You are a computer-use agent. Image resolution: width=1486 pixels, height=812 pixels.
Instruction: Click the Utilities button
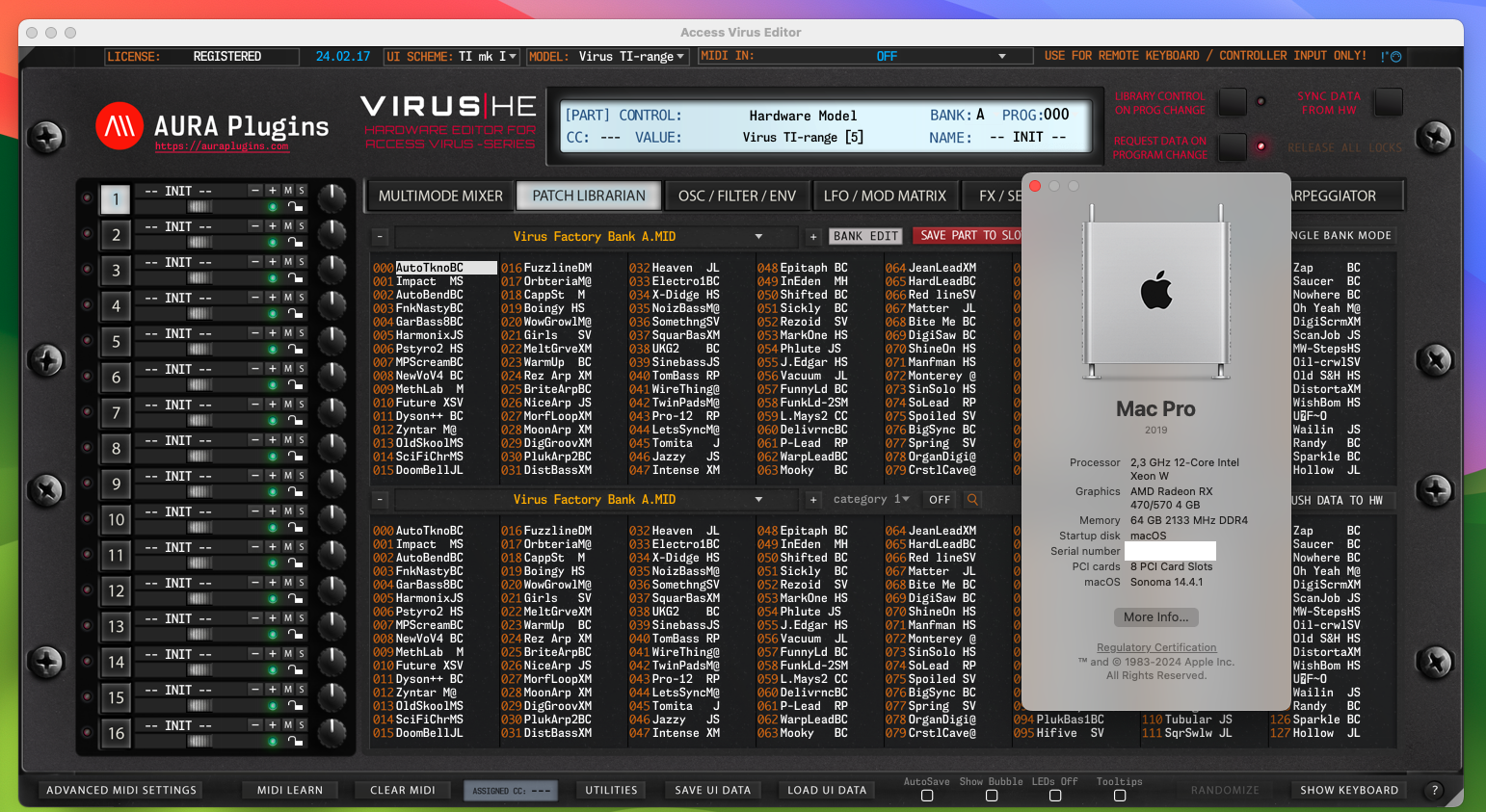coord(612,790)
